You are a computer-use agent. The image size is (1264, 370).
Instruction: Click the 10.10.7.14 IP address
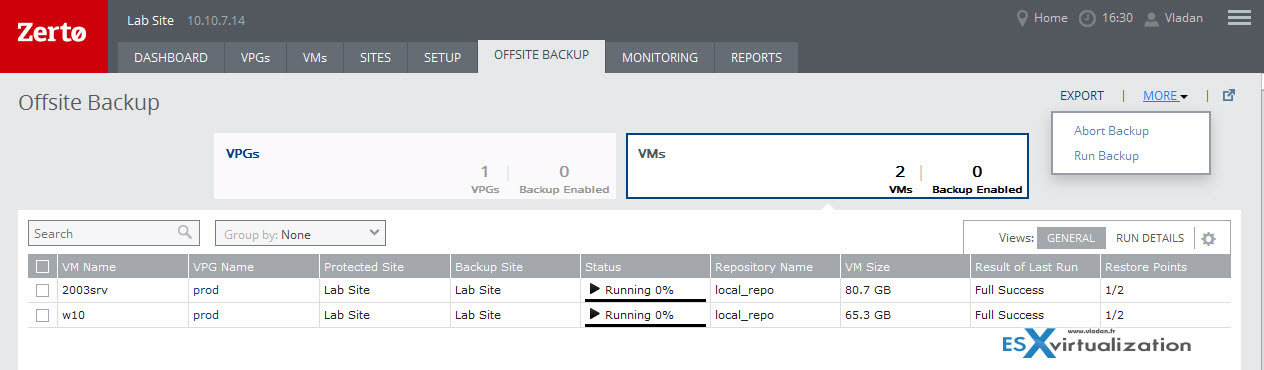pos(217,20)
